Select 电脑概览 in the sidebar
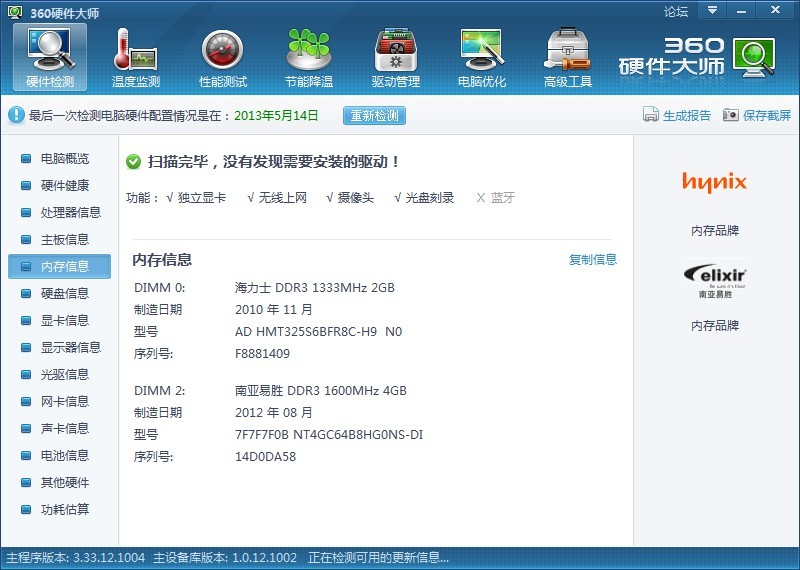The image size is (800, 570). pyautogui.click(x=64, y=159)
